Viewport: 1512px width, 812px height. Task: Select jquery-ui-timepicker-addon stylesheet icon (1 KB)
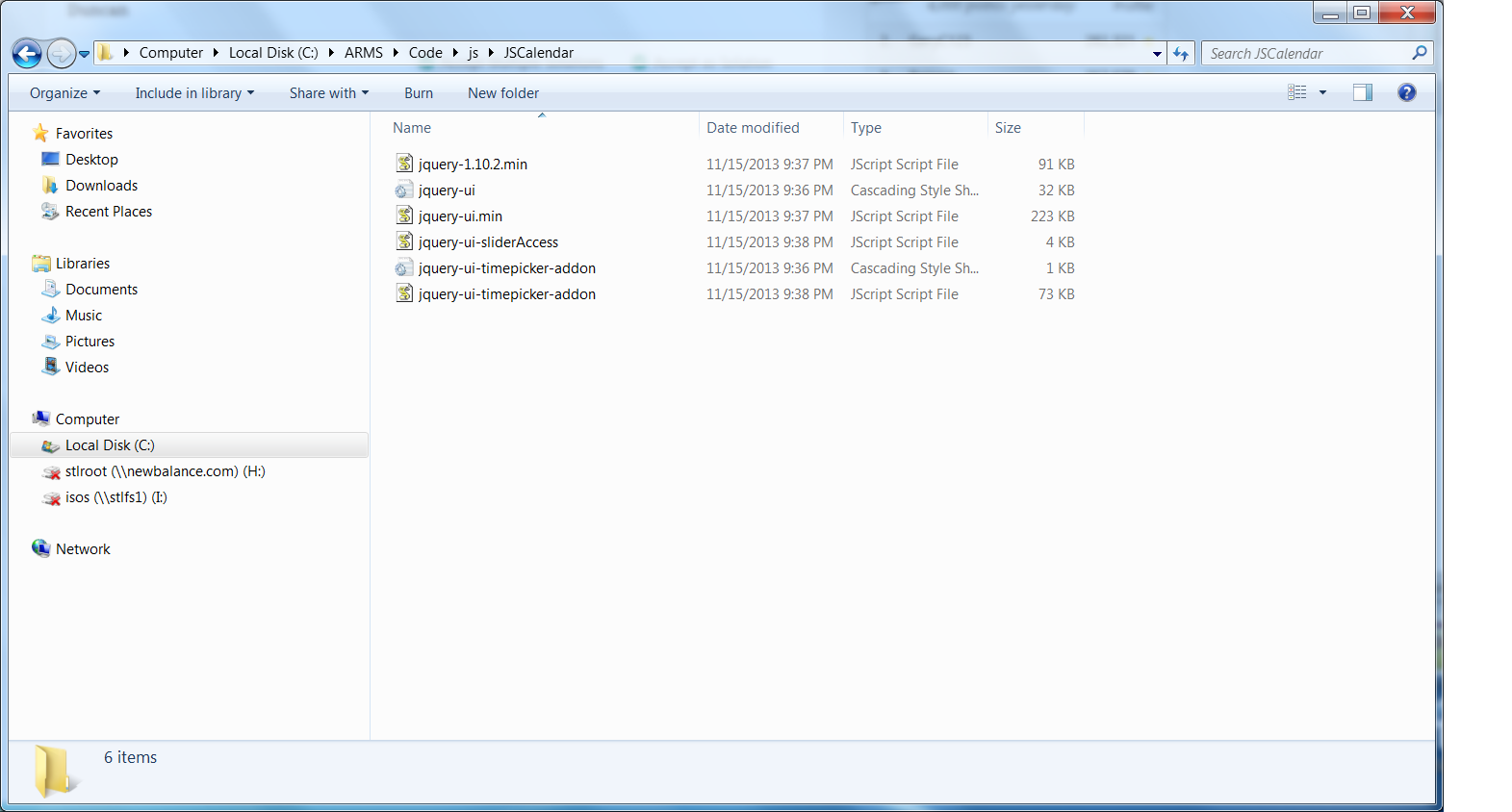point(404,267)
